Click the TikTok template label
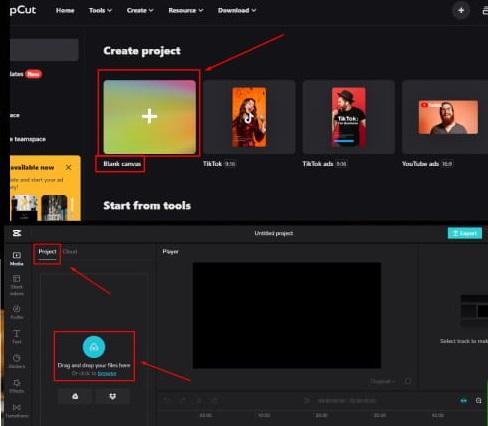 [x=212, y=164]
